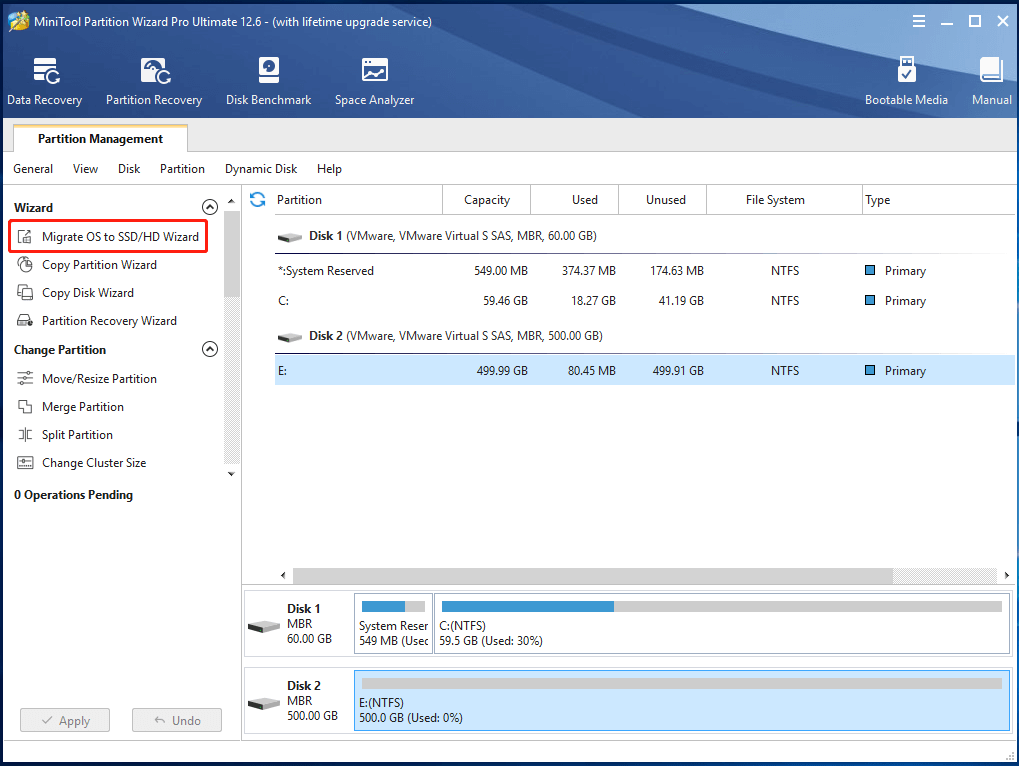Choose Move/Resize Partition

99,378
